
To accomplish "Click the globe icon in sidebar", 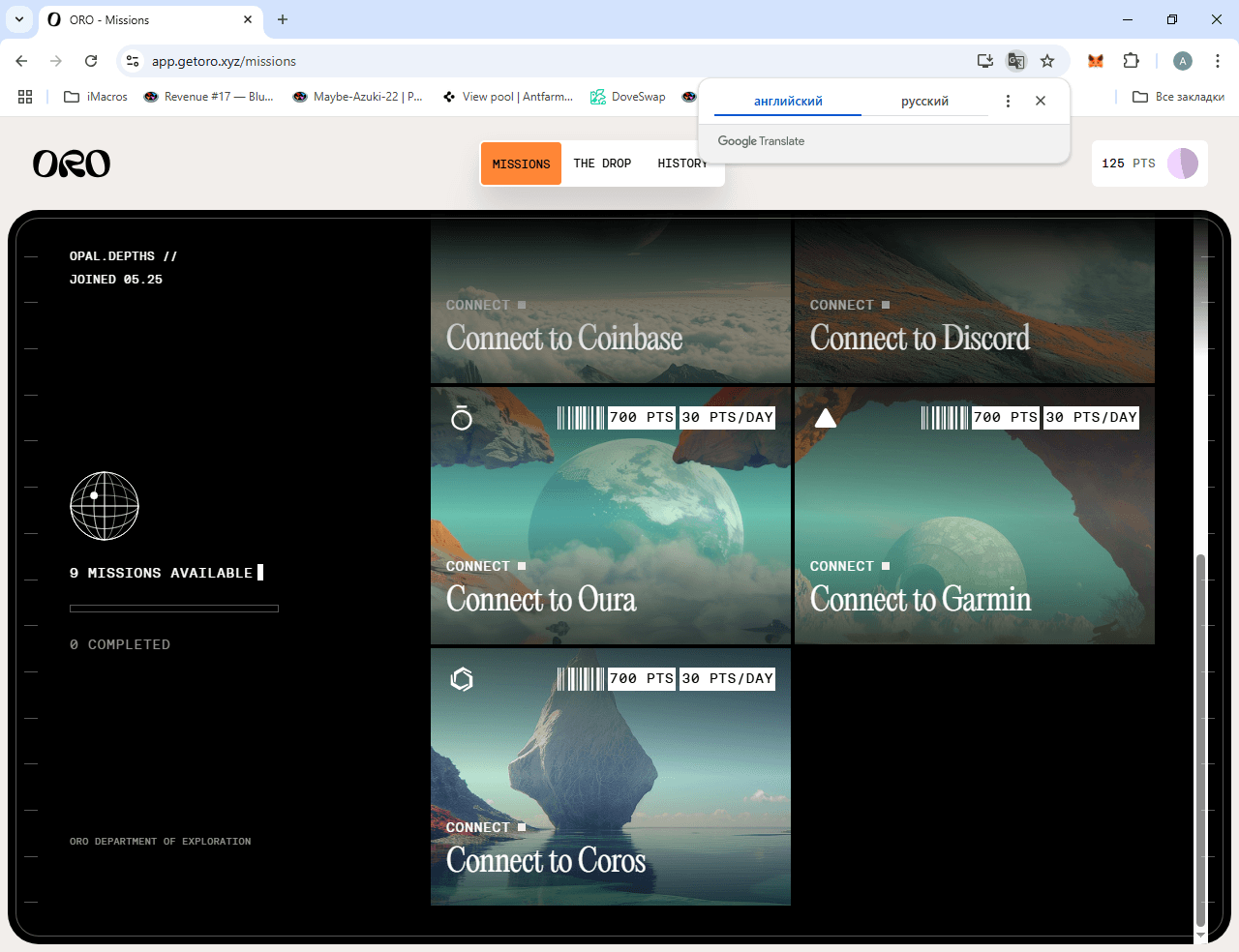I will 105,506.
